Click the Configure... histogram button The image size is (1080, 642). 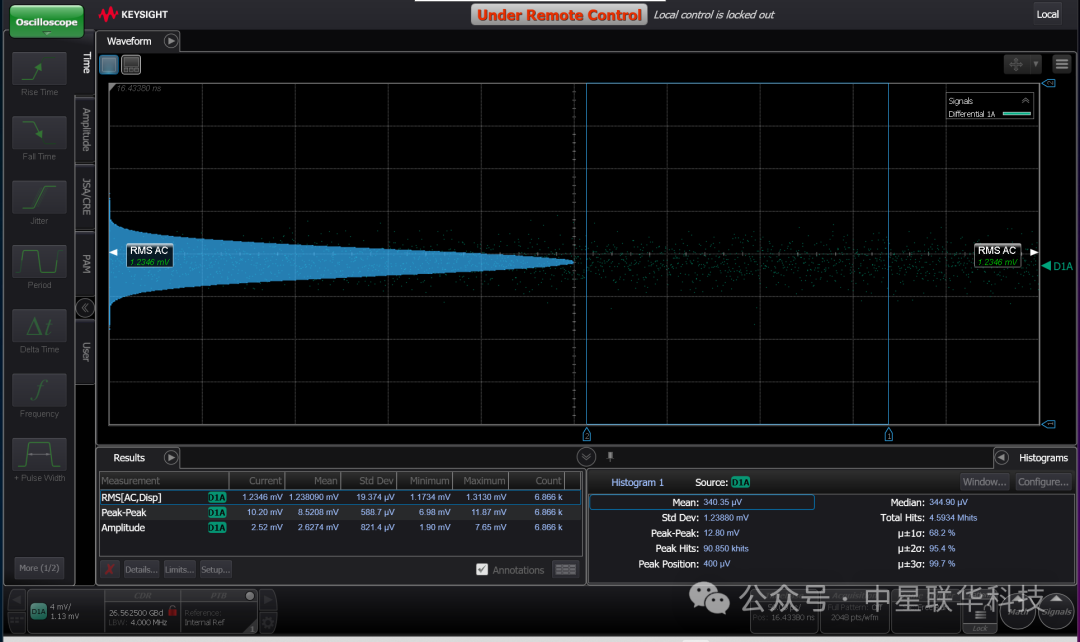tap(1043, 482)
